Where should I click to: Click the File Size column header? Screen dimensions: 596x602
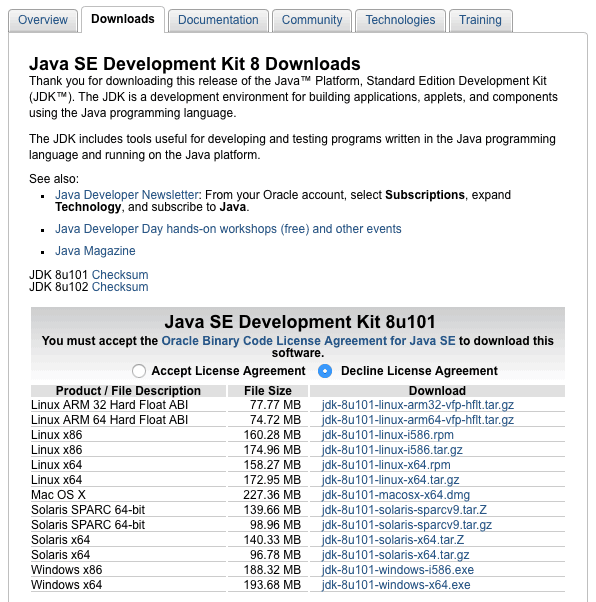[268, 390]
